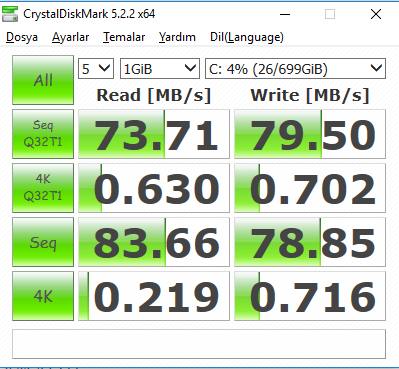Start the 4K Q32T1 test
399x369 pixels.
click(43, 188)
